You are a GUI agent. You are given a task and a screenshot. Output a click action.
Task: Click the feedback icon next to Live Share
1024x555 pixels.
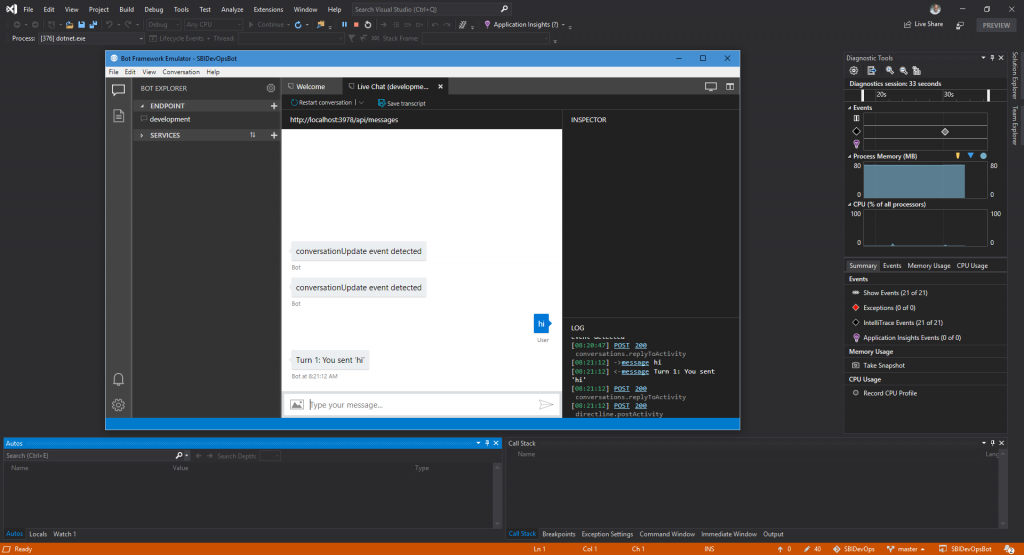pyautogui.click(x=960, y=25)
